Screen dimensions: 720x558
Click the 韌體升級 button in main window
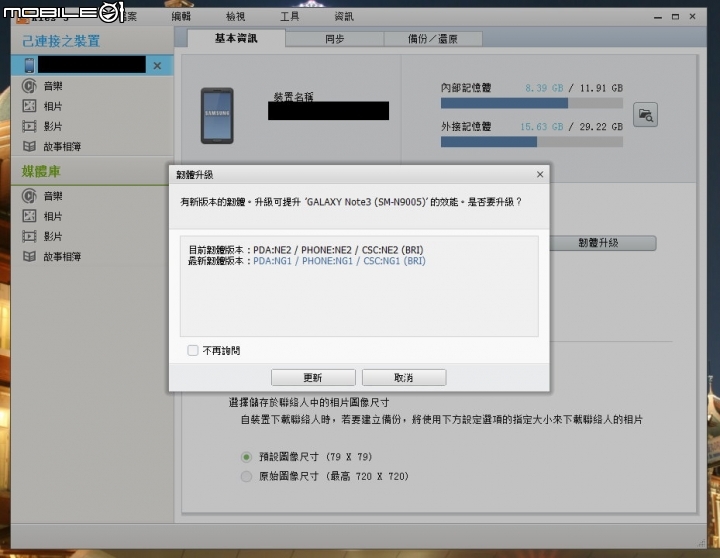pos(602,243)
